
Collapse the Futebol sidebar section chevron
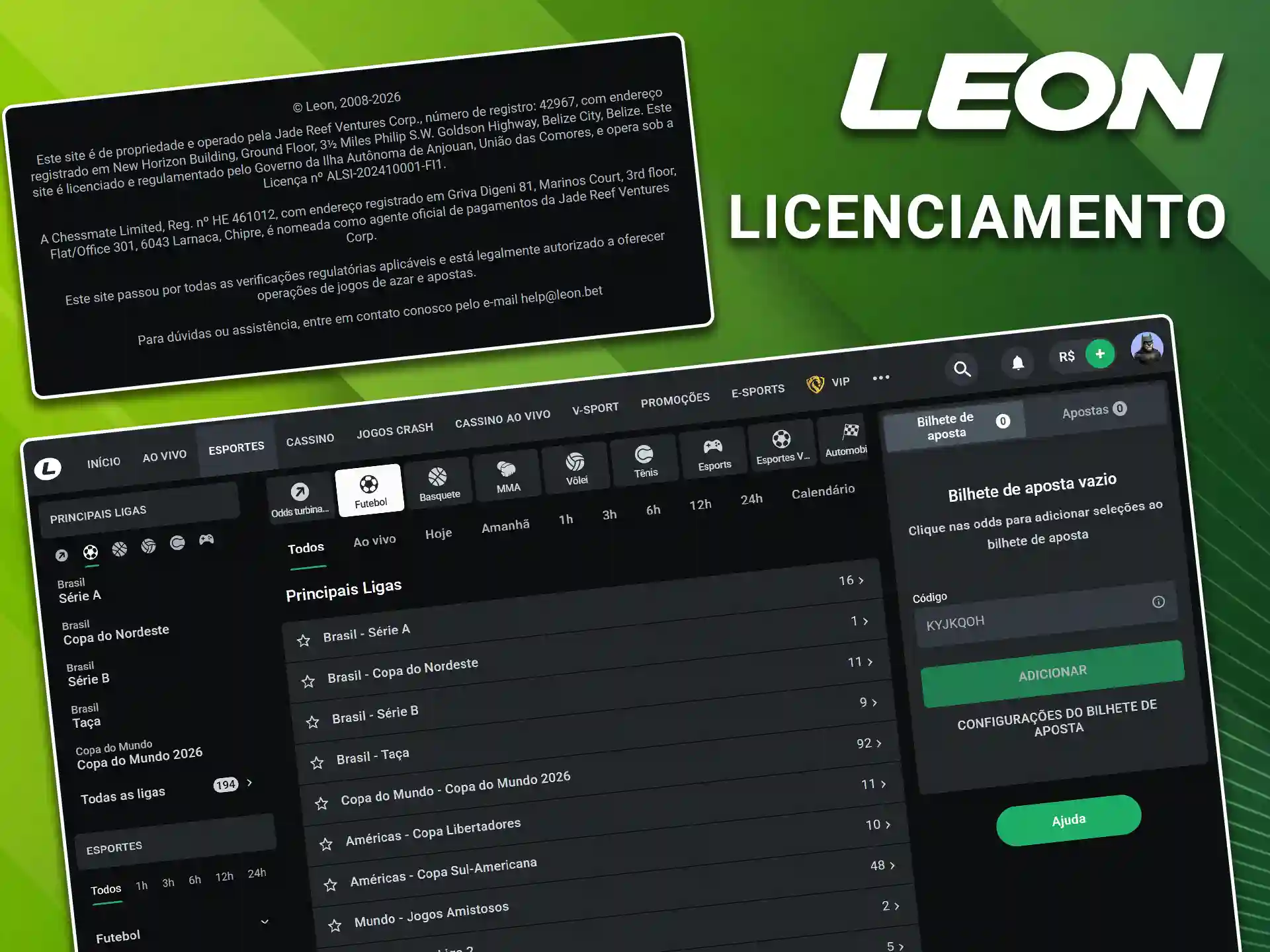coord(265,922)
